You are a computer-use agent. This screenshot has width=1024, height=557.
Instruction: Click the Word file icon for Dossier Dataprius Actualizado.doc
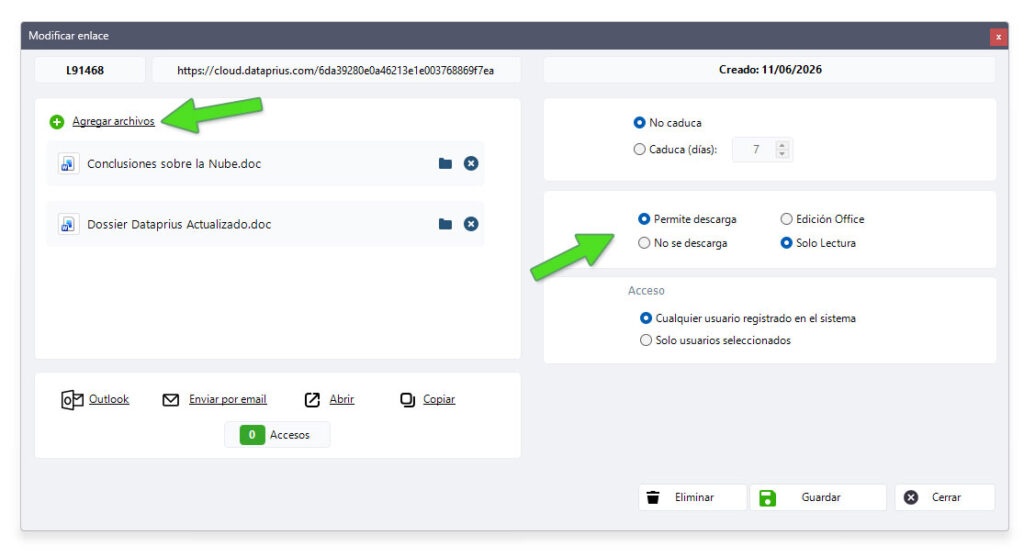[68, 225]
